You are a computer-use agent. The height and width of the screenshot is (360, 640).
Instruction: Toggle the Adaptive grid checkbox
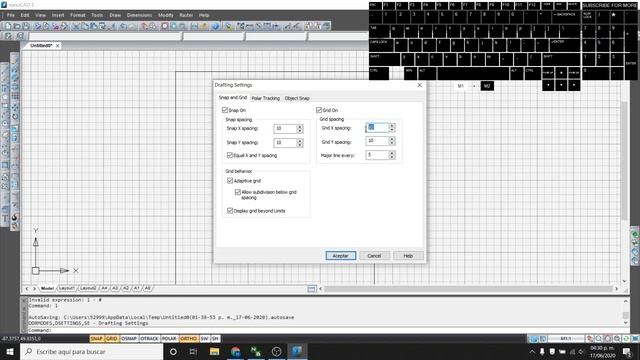click(x=230, y=180)
